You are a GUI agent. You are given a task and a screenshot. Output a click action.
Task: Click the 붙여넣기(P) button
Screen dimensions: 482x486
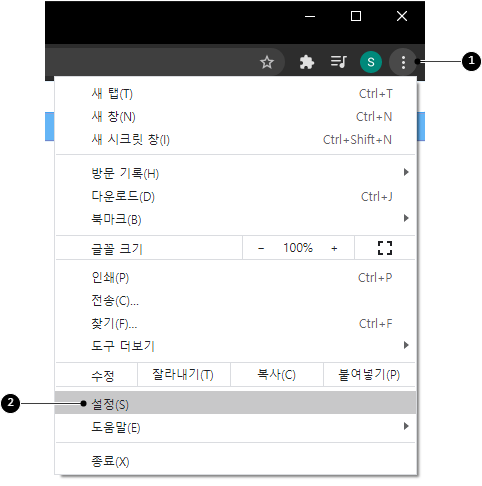click(x=369, y=375)
